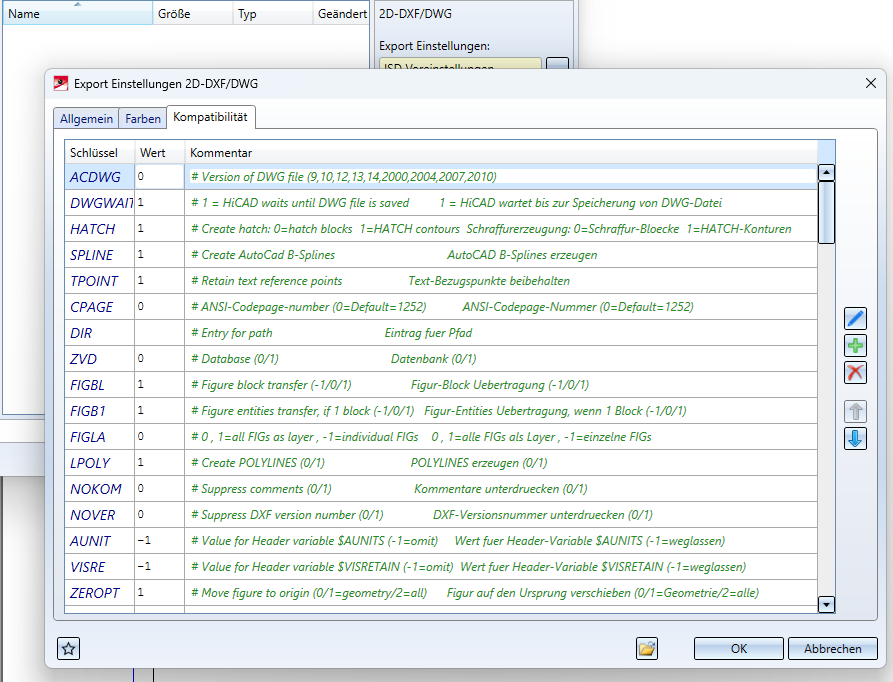Select the NOVER key cell

click(100, 515)
